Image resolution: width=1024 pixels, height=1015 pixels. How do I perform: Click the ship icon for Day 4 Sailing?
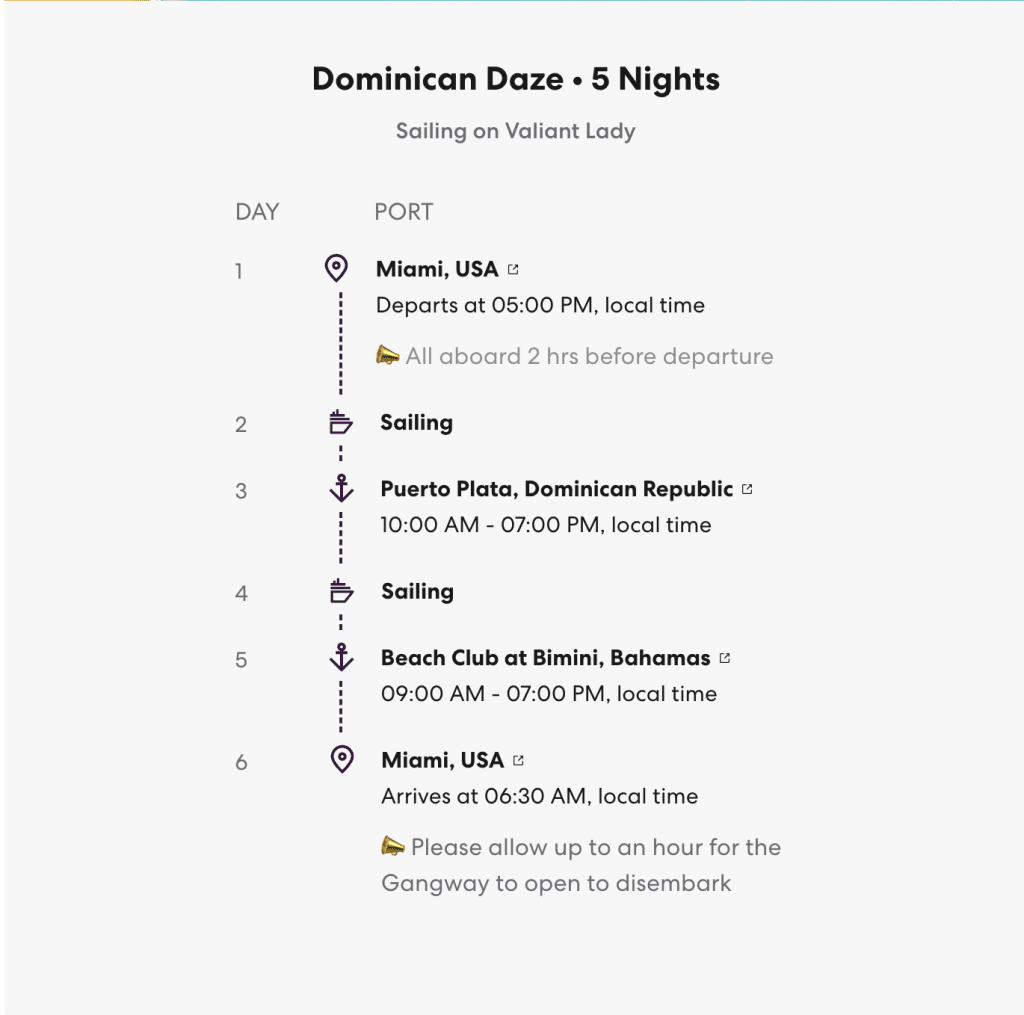click(342, 592)
